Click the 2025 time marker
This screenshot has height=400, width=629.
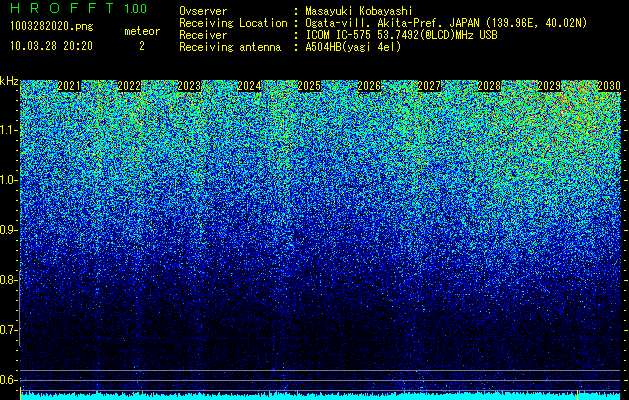[x=309, y=86]
